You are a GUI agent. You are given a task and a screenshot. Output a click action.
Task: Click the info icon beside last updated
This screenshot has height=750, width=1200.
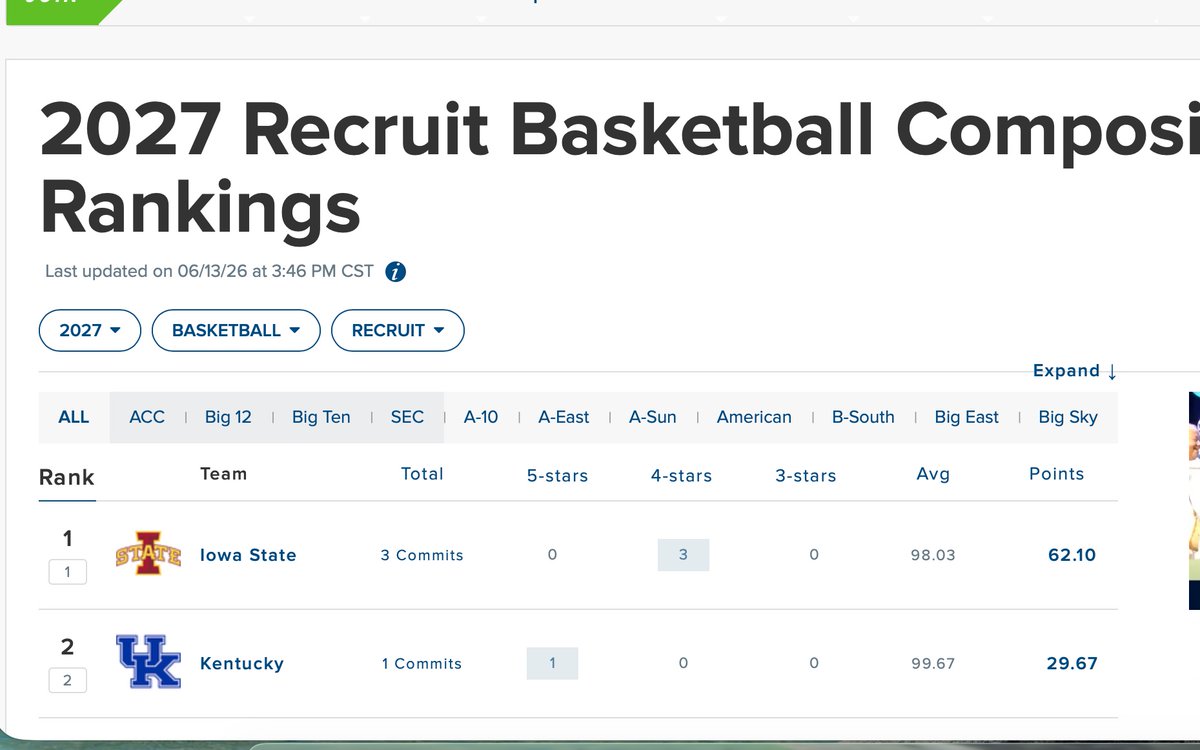click(396, 271)
